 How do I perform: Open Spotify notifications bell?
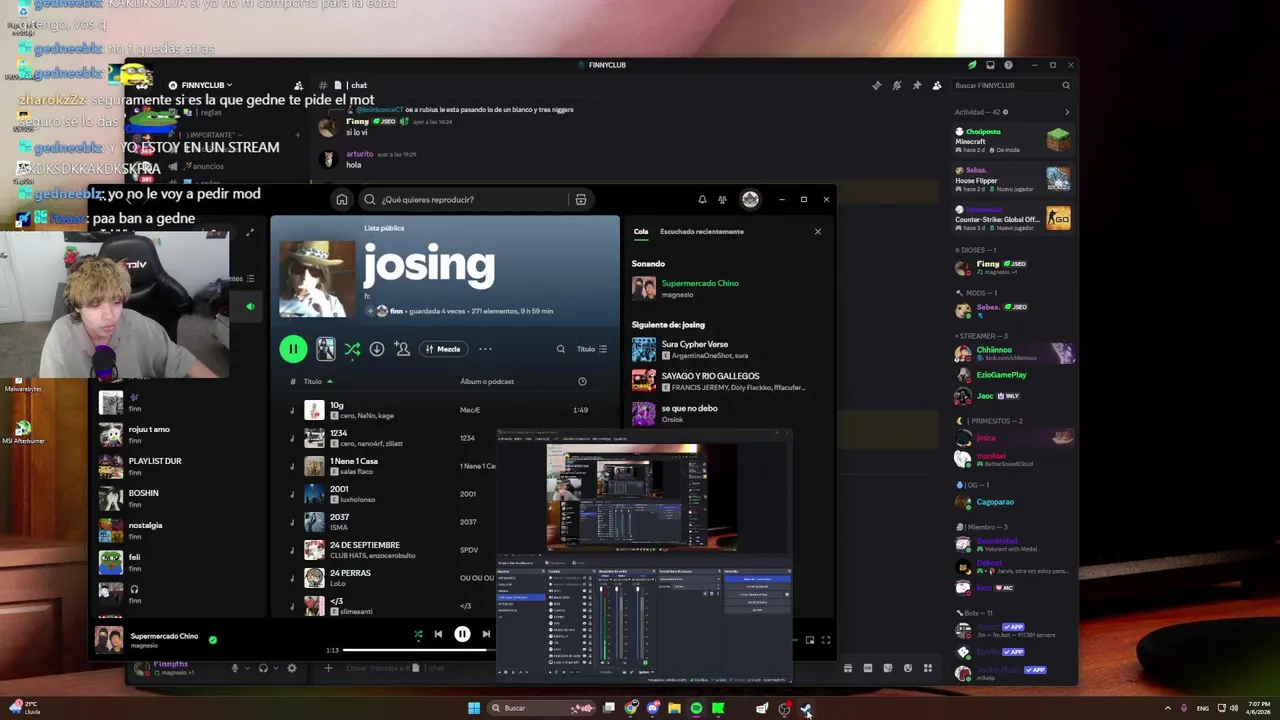point(702,199)
